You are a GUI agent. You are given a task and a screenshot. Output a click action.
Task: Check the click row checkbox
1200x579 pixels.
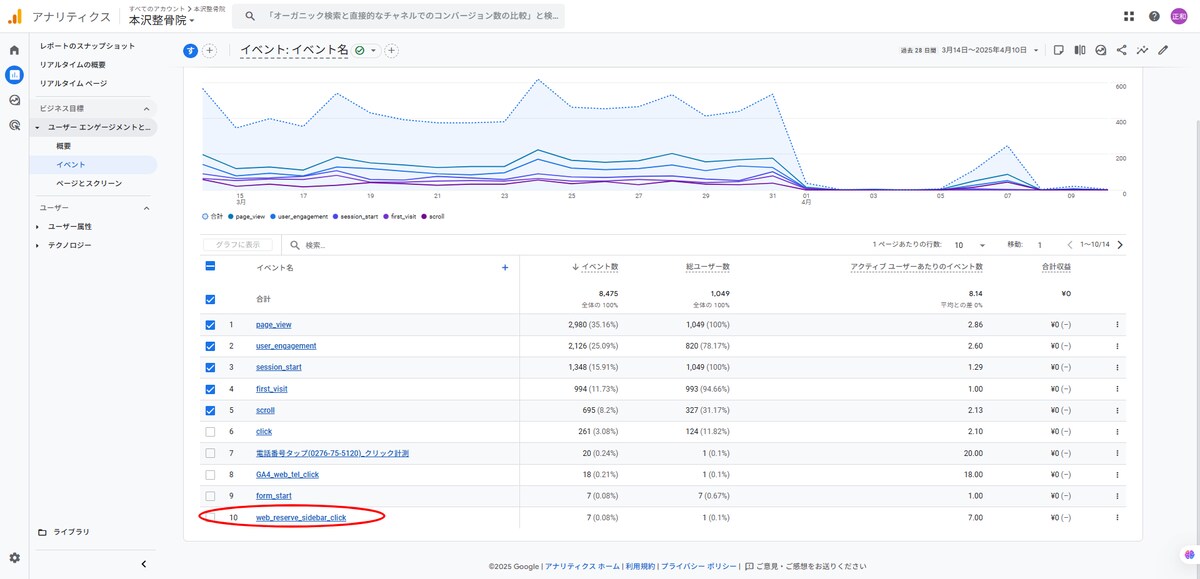point(210,432)
